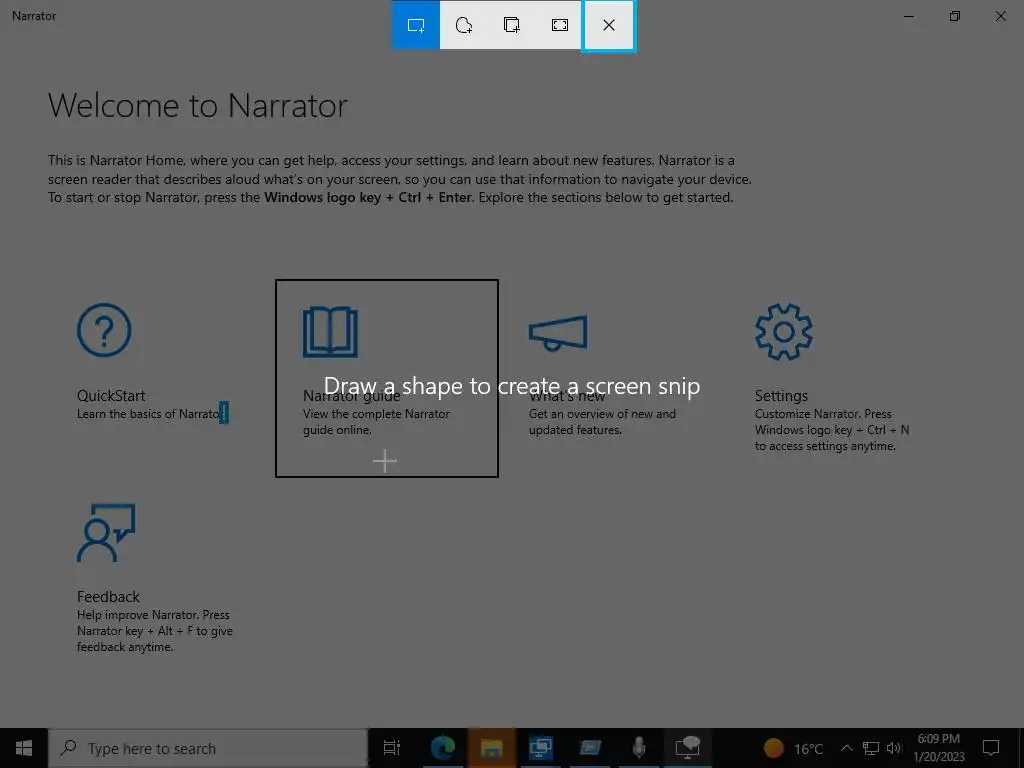The width and height of the screenshot is (1024, 768).
Task: Open the 16°C weather widget
Action: 793,748
